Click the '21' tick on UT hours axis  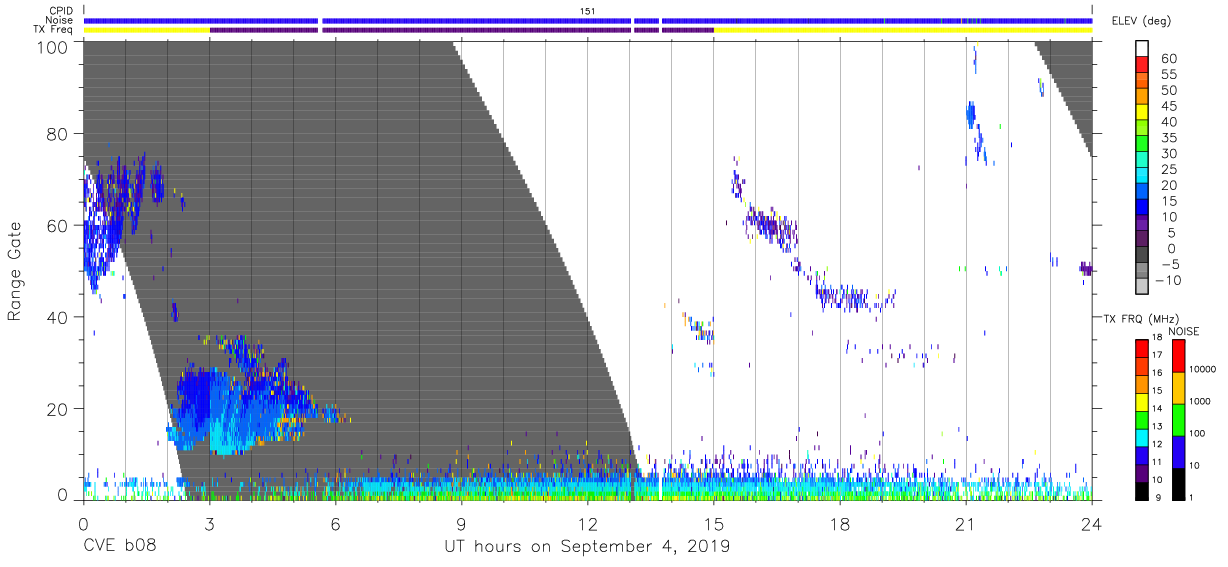(x=966, y=524)
